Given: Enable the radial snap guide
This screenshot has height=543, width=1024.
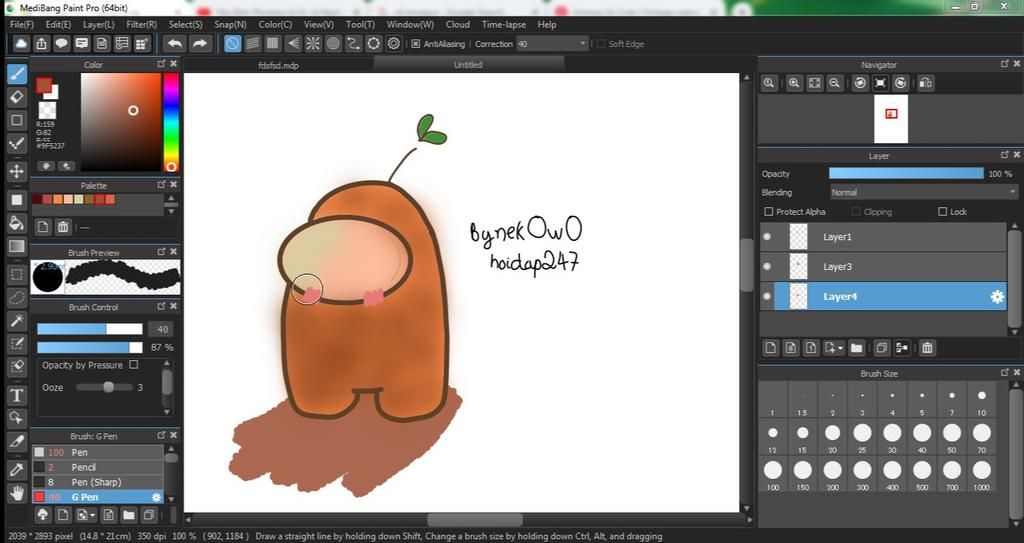Looking at the screenshot, I should point(313,44).
